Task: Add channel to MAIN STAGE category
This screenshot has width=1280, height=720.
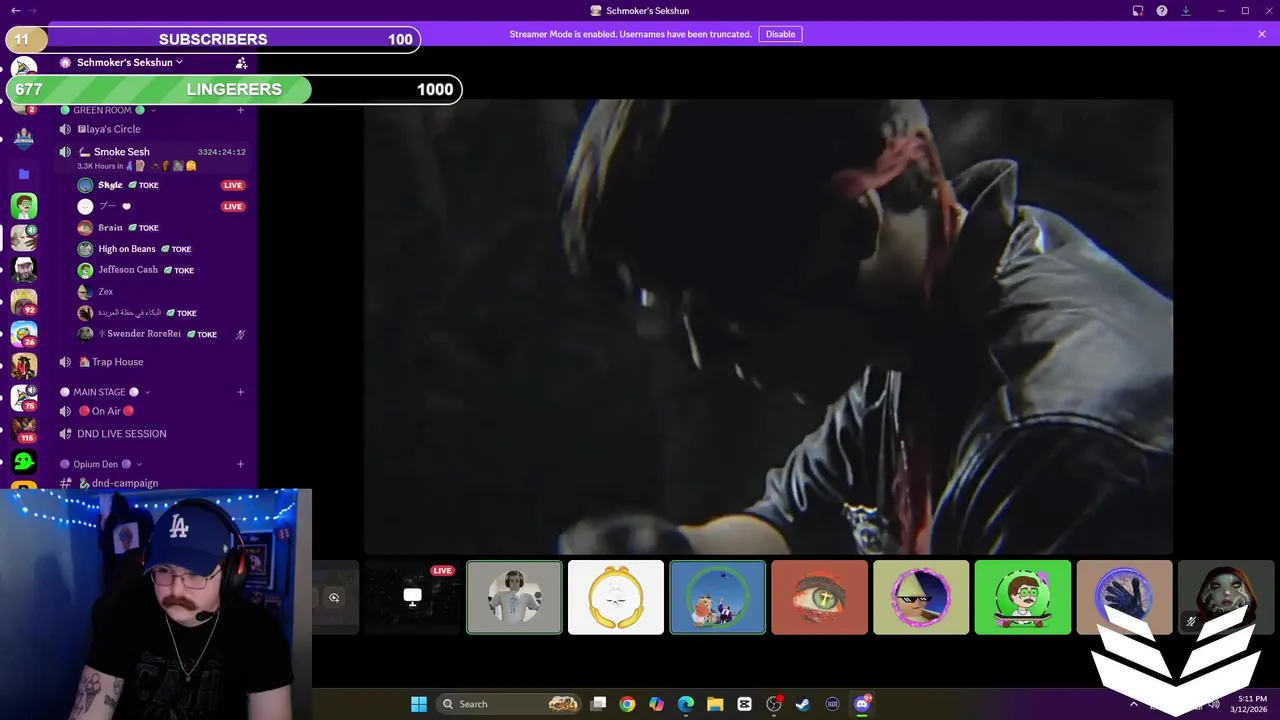Action: (240, 392)
